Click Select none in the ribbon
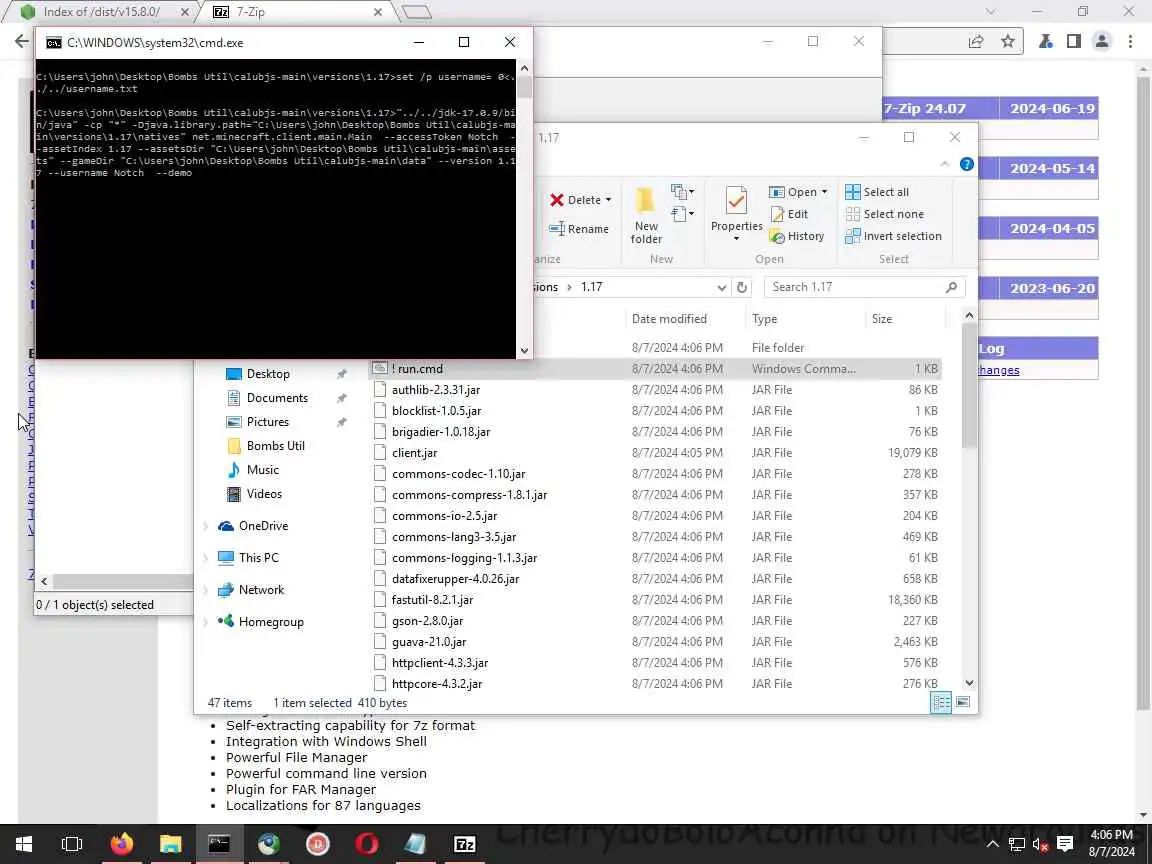 tap(885, 214)
